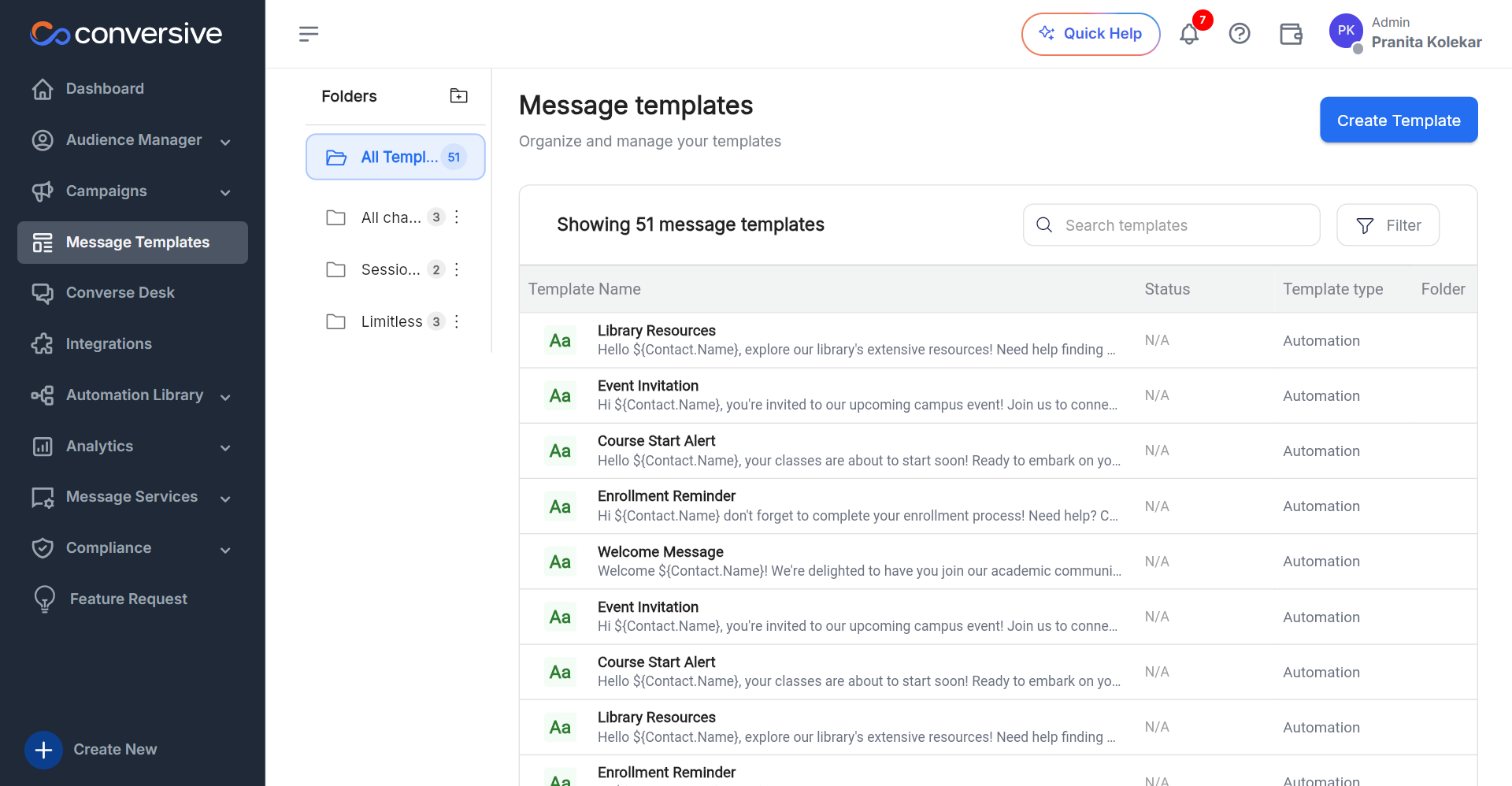Click the Feature Request lightbulb icon
Viewport: 1512px width, 786px height.
[x=45, y=599]
